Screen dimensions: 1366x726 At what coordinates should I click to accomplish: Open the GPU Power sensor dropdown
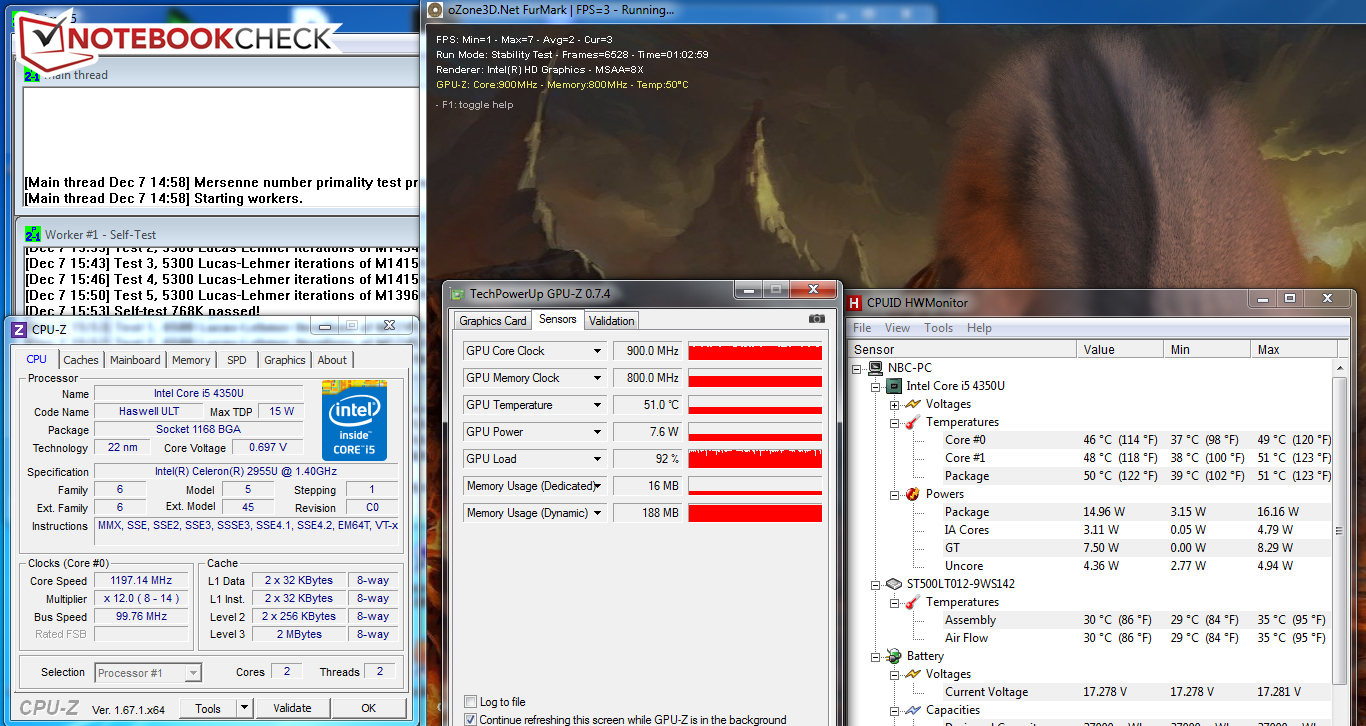(598, 432)
